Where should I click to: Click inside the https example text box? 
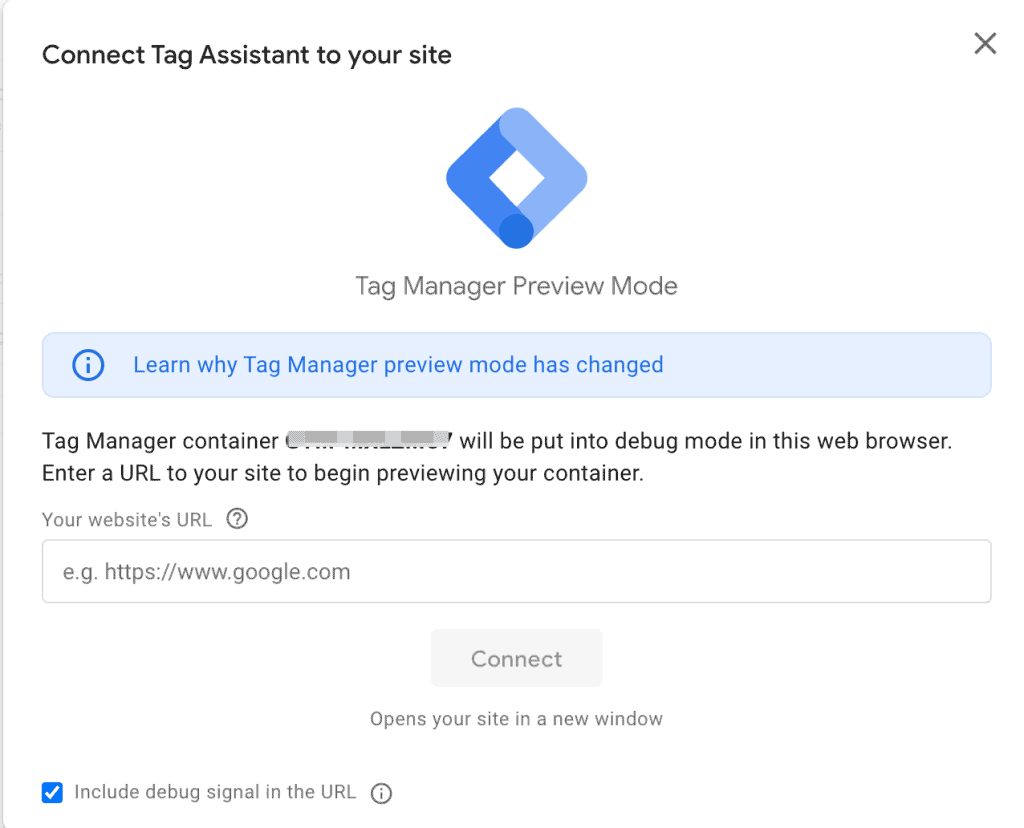(x=516, y=571)
